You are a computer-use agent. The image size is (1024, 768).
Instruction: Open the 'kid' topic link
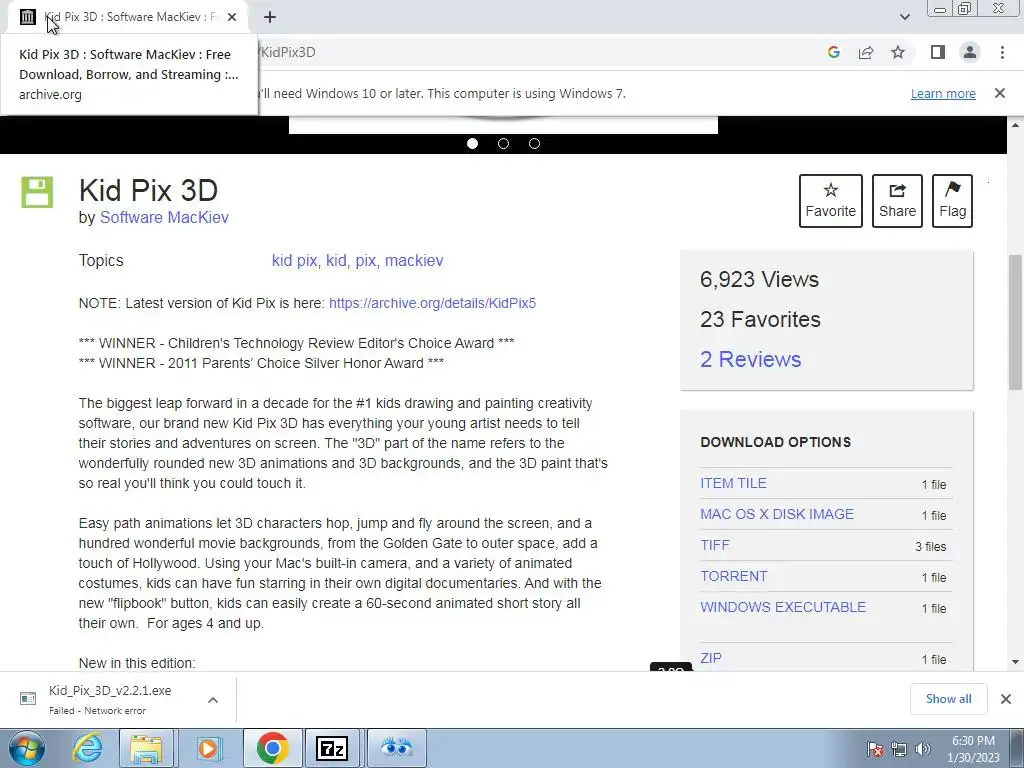pos(336,261)
